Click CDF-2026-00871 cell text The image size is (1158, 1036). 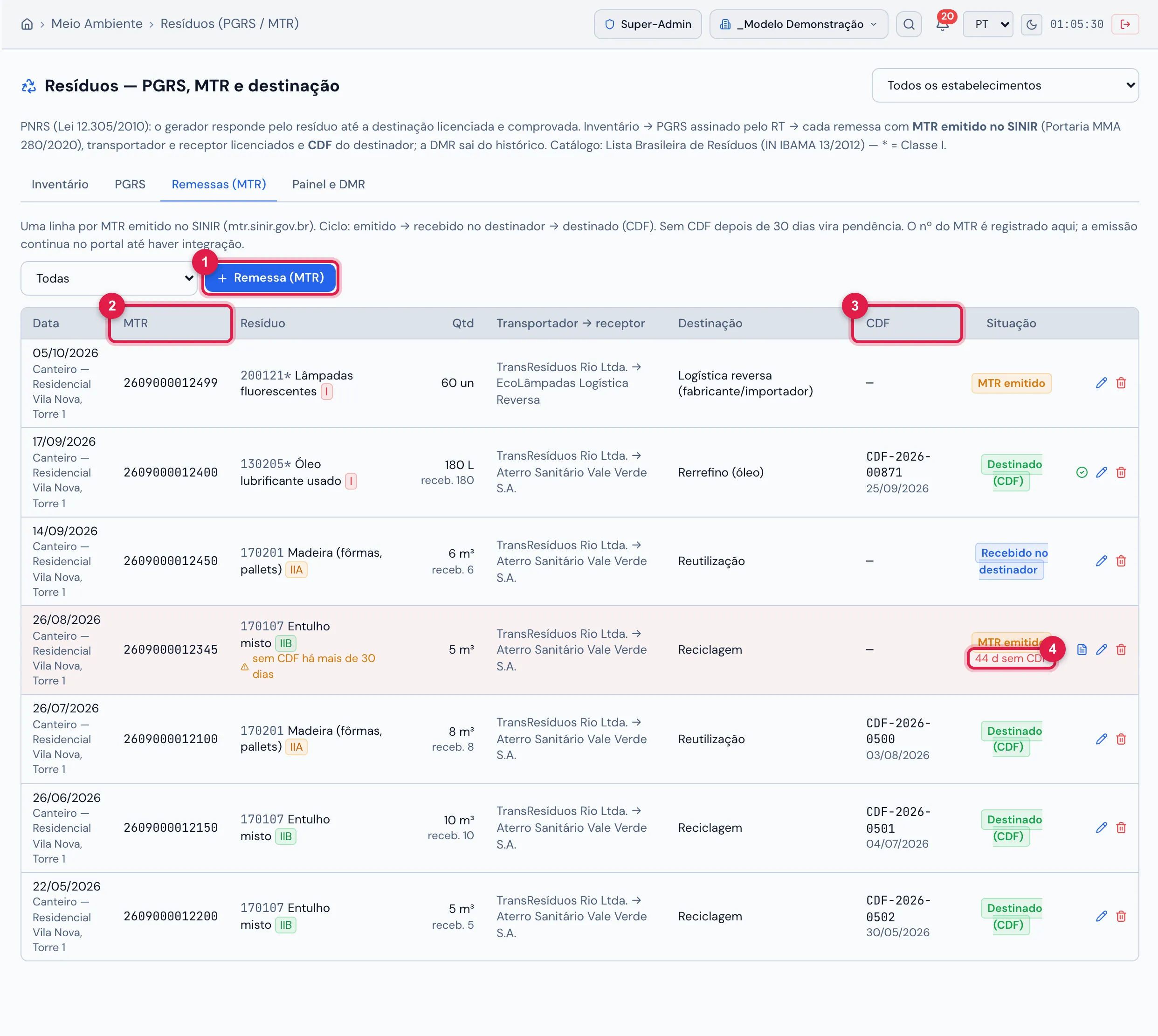click(x=898, y=464)
